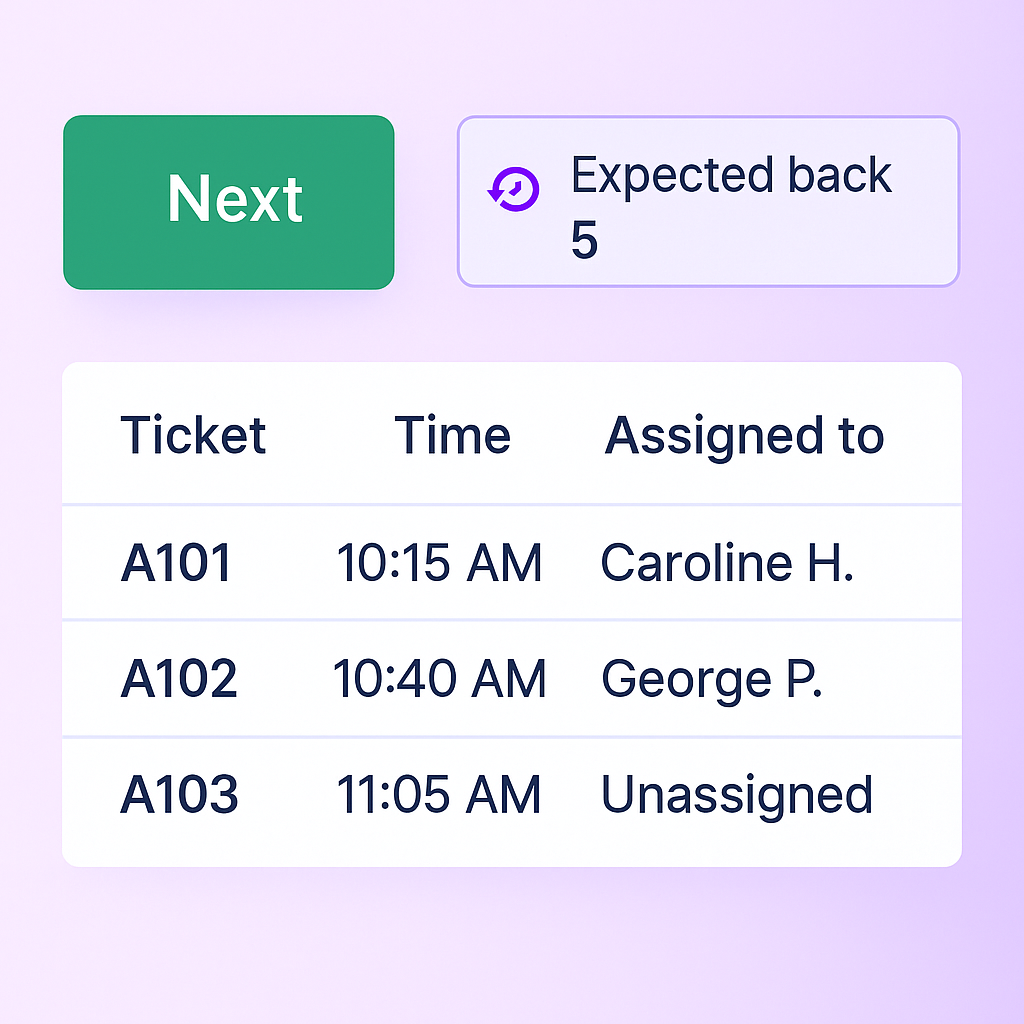Click Unassigned to assign ticket A103
The height and width of the screenshot is (1024, 1024).
tap(736, 796)
